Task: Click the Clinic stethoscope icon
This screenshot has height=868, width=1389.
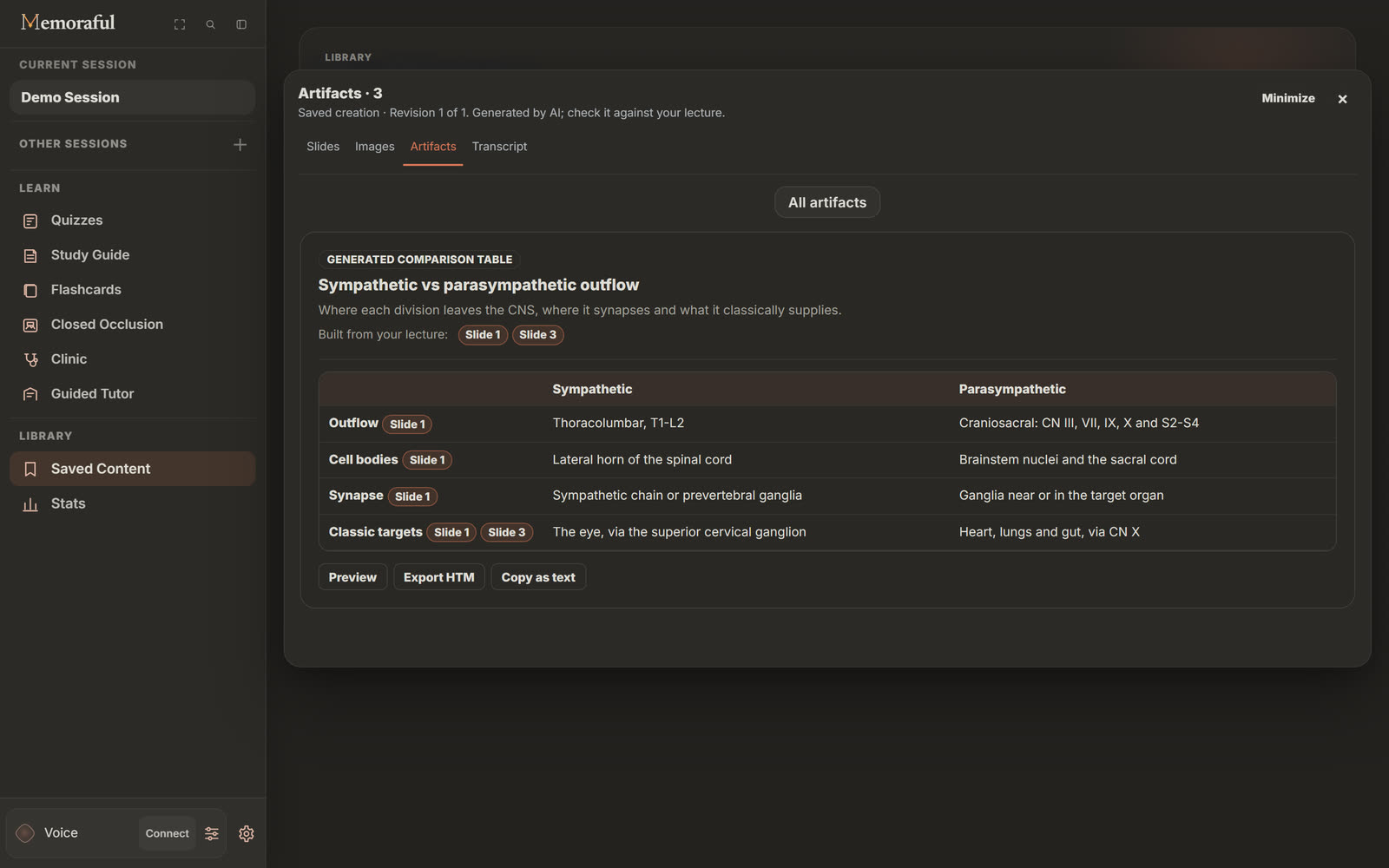Action: [x=30, y=359]
